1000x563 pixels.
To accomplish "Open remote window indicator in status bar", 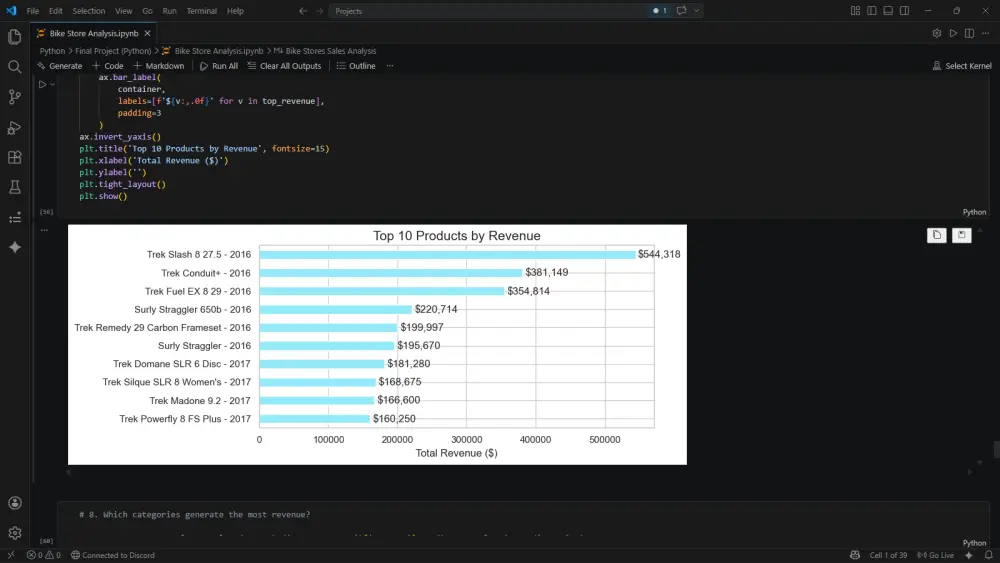I will click(x=11, y=555).
